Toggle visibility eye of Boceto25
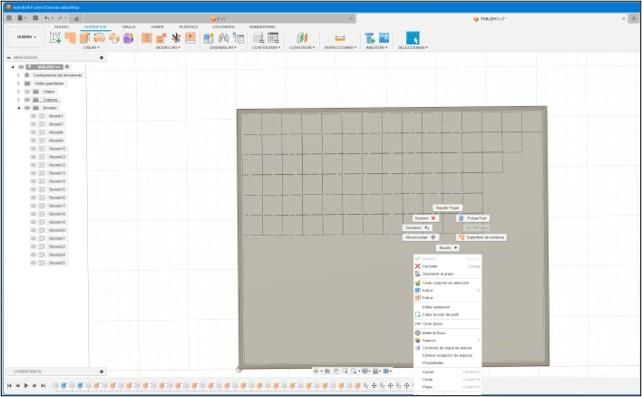The width and height of the screenshot is (642, 397). tap(34, 263)
